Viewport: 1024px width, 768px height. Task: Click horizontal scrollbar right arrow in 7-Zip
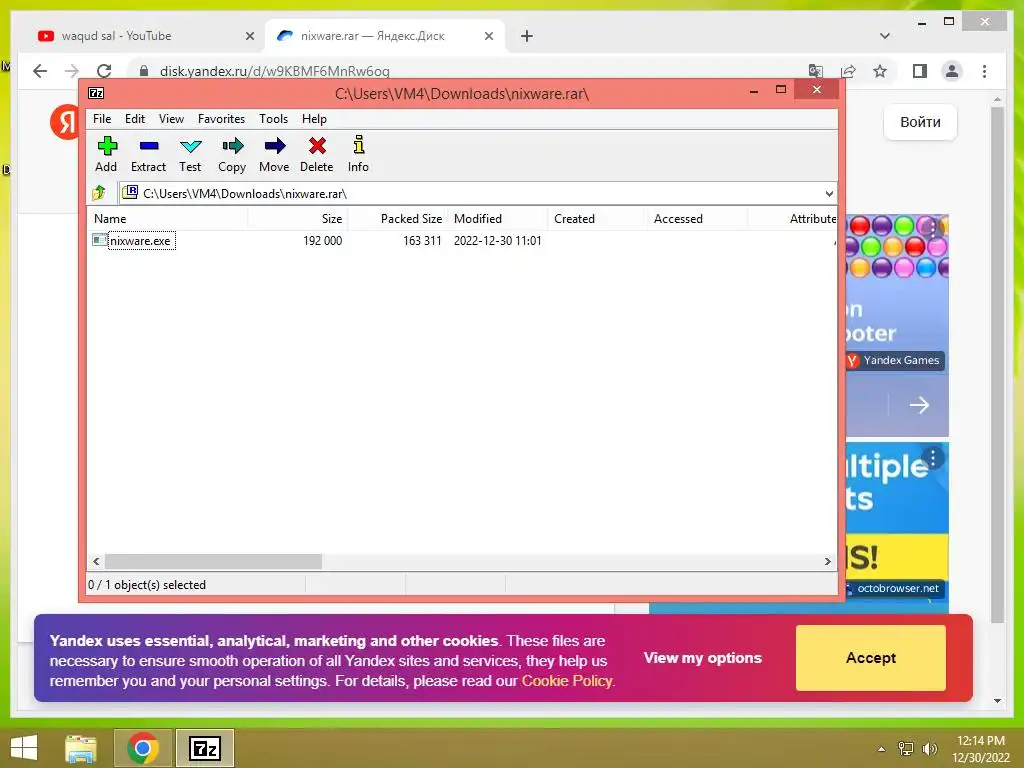tap(828, 562)
